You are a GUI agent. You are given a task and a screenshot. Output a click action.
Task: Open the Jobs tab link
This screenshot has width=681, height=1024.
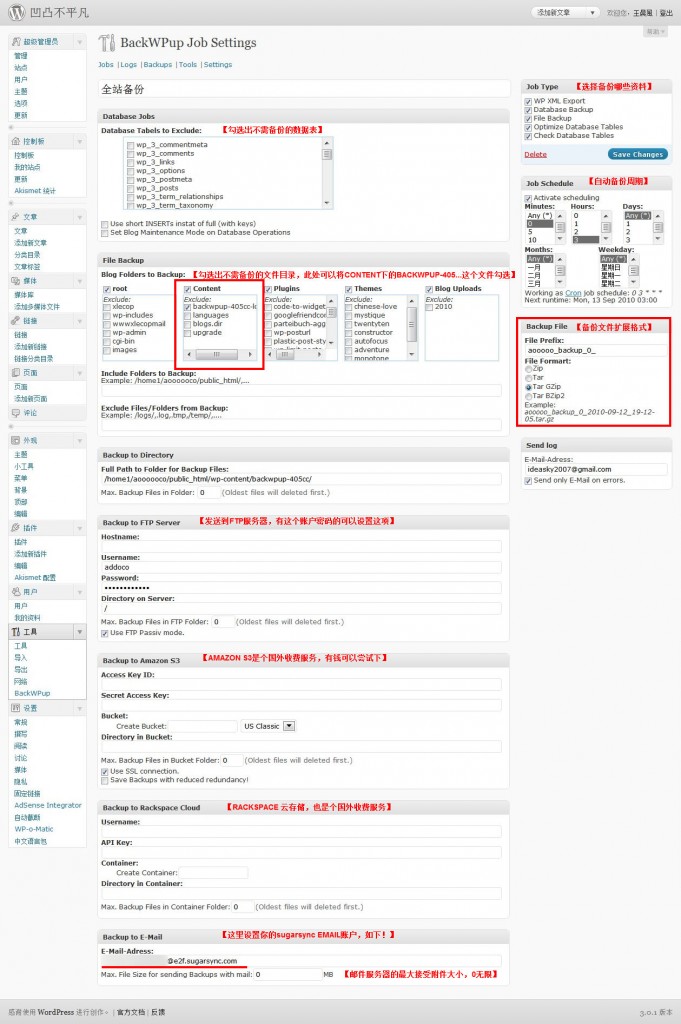coord(106,65)
